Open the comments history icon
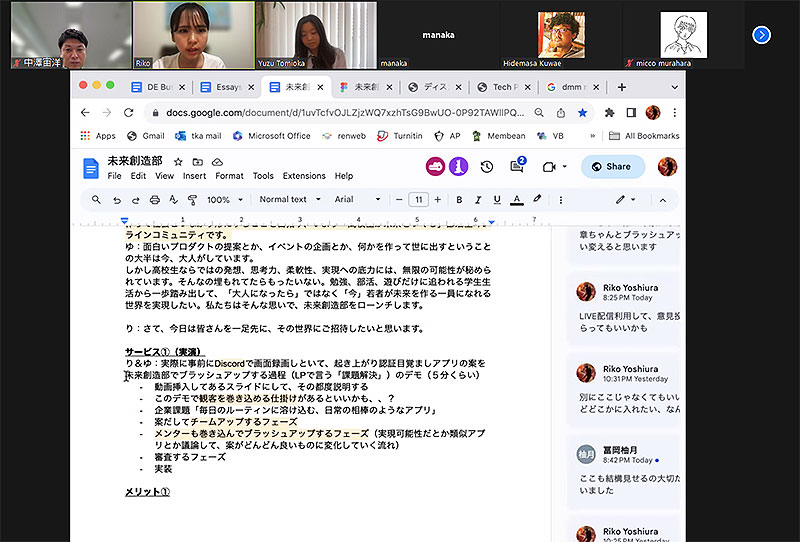The height and width of the screenshot is (542, 800). click(518, 167)
